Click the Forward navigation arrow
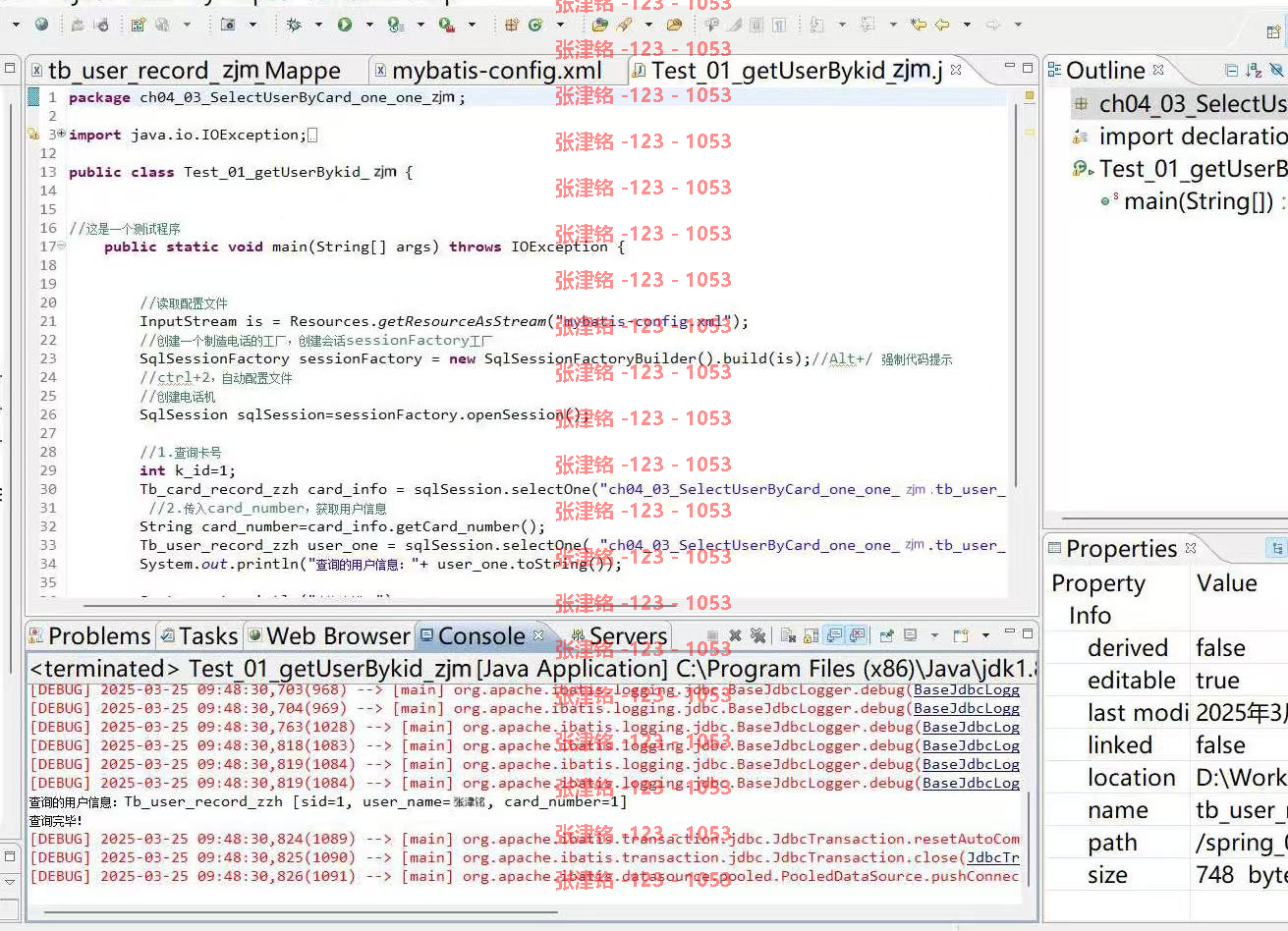 tap(993, 25)
